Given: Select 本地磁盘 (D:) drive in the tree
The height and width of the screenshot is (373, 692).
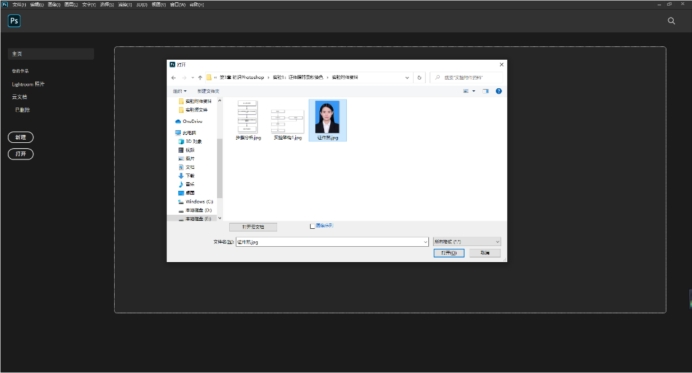Looking at the screenshot, I should click(195, 210).
